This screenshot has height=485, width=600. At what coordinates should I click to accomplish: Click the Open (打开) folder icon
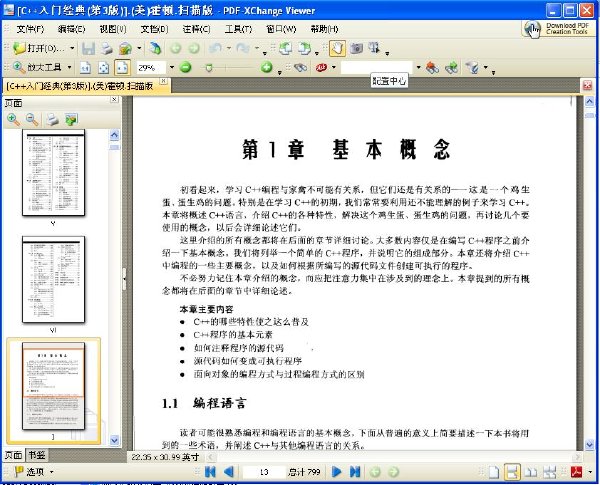(x=19, y=48)
